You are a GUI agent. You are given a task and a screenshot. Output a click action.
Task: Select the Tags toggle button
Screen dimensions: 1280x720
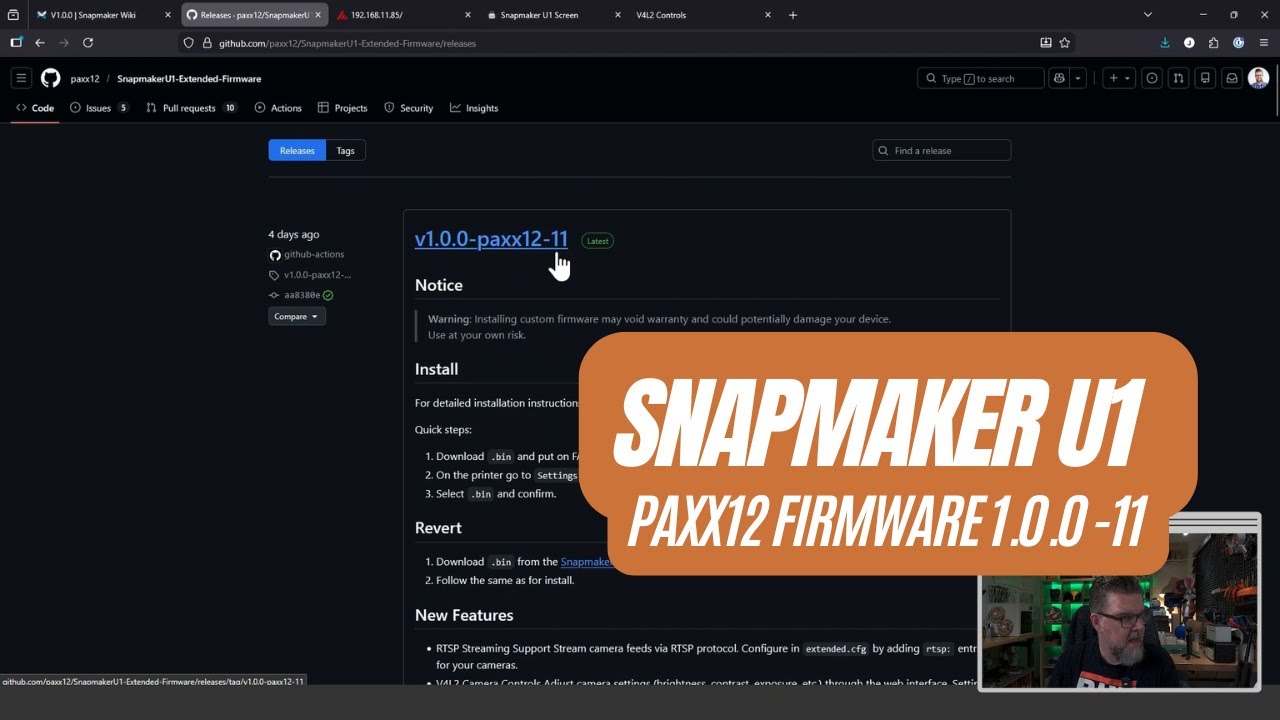tap(345, 151)
